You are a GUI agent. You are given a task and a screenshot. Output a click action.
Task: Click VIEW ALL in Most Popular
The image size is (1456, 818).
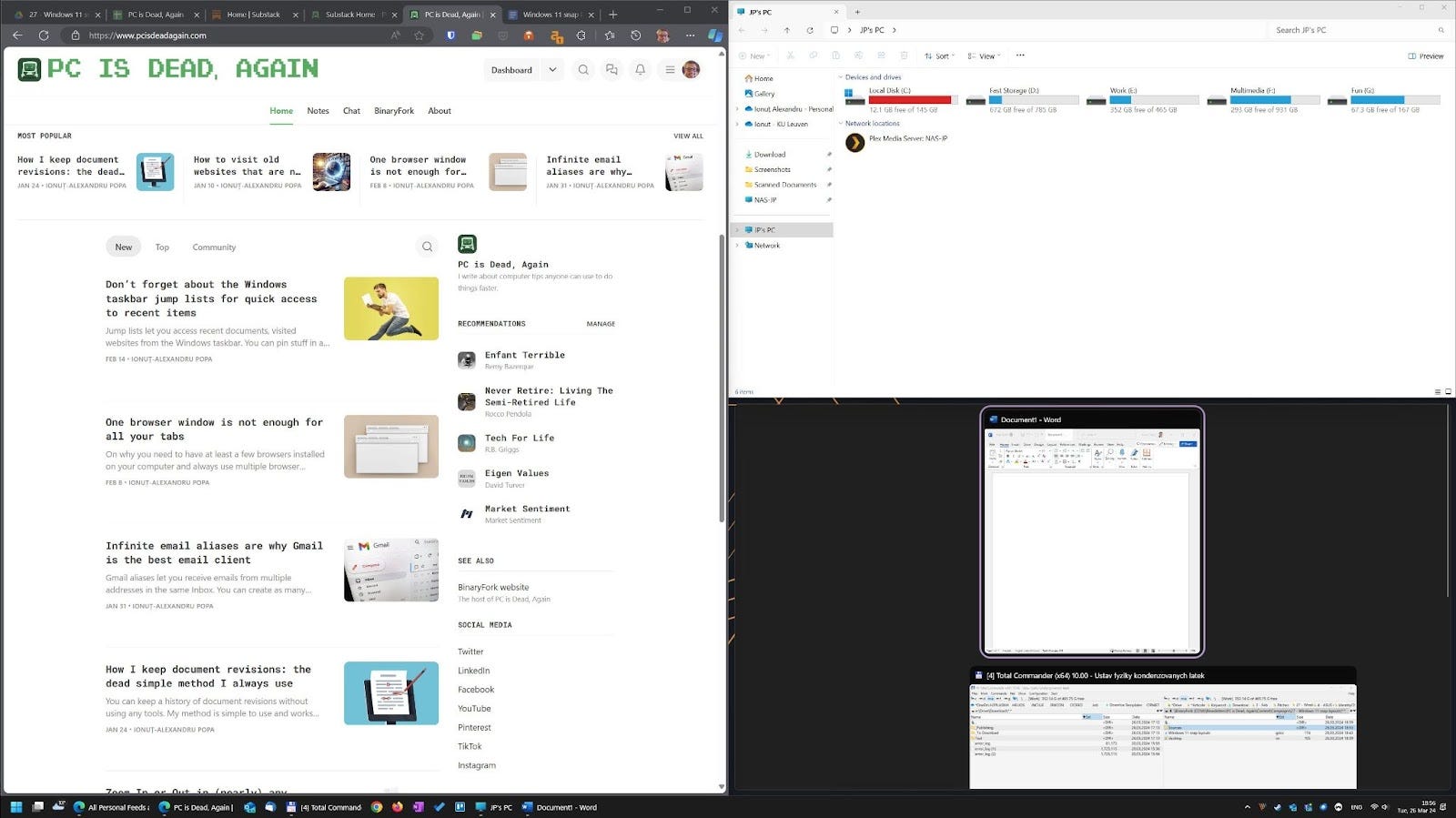pyautogui.click(x=688, y=136)
